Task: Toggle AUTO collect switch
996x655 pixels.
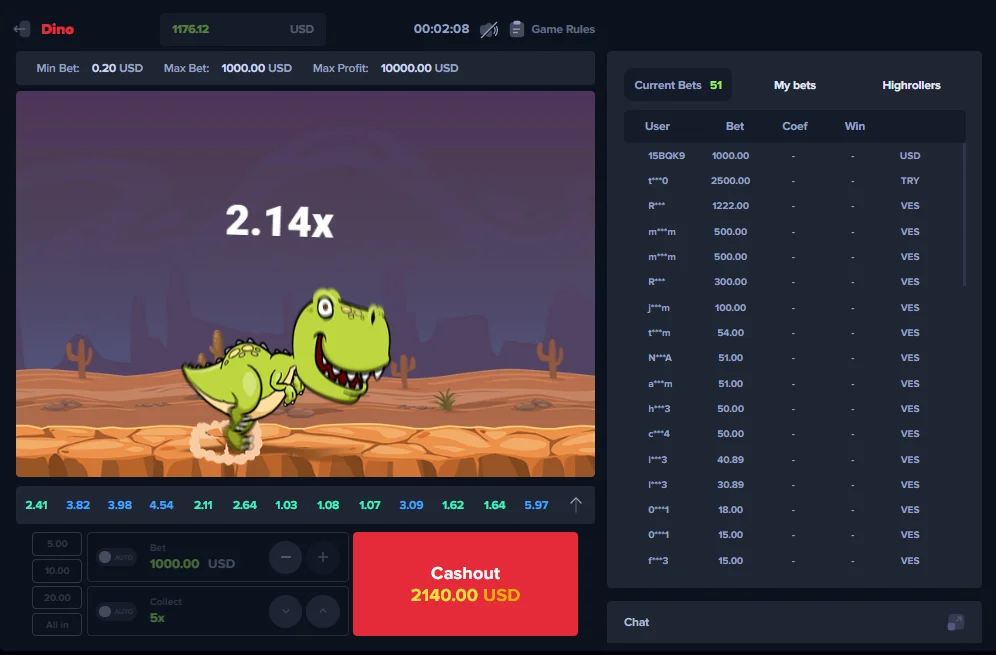Action: (116, 611)
